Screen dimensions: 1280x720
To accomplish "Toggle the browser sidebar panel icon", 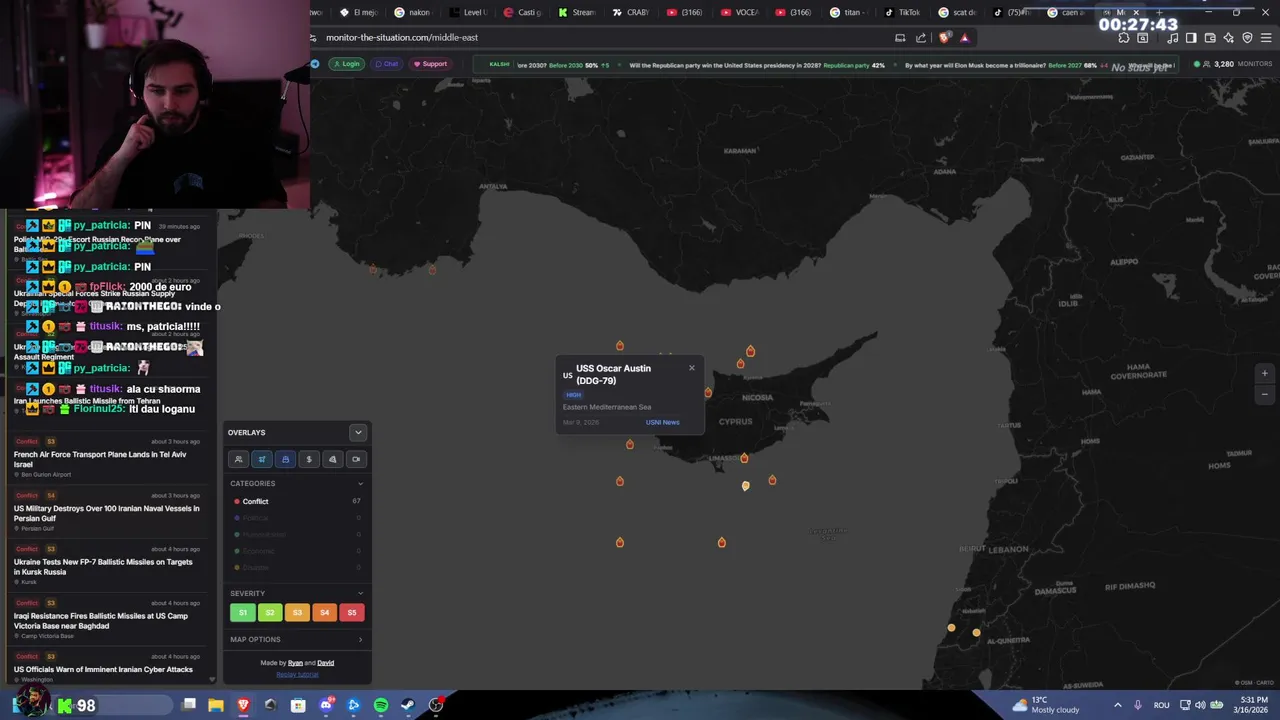I will coord(1191,38).
